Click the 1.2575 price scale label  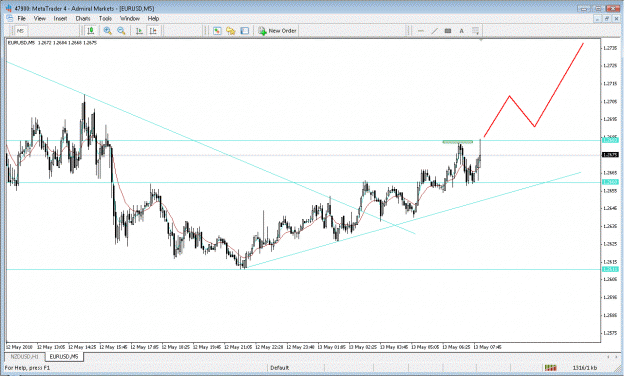610,333
